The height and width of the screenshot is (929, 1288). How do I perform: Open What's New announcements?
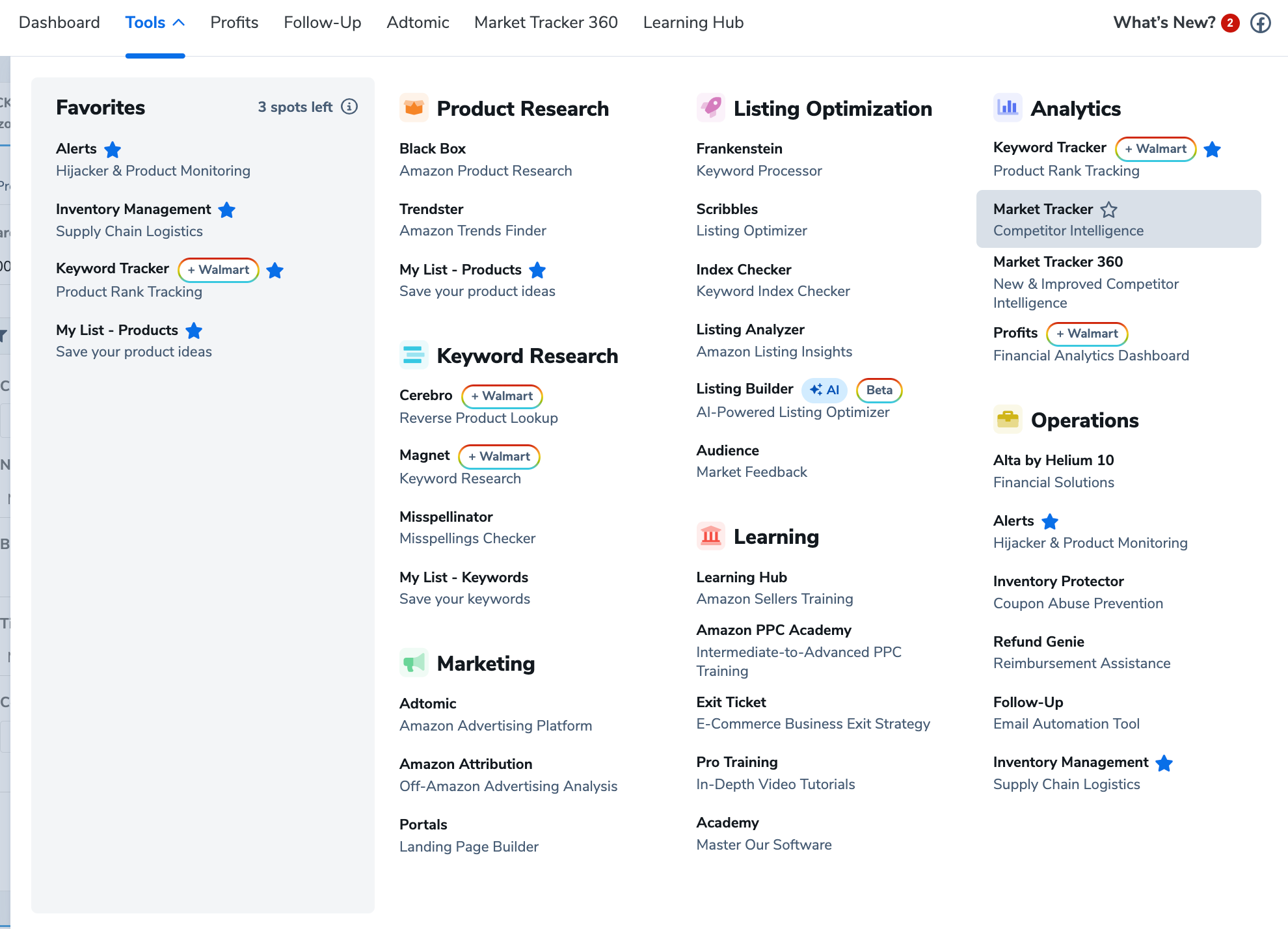click(1164, 23)
